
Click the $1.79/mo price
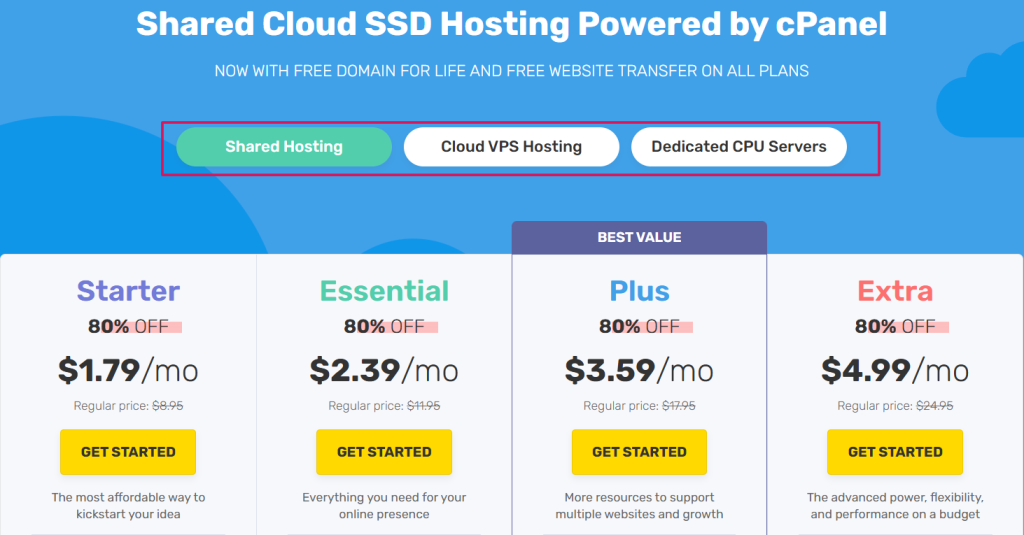(x=128, y=370)
